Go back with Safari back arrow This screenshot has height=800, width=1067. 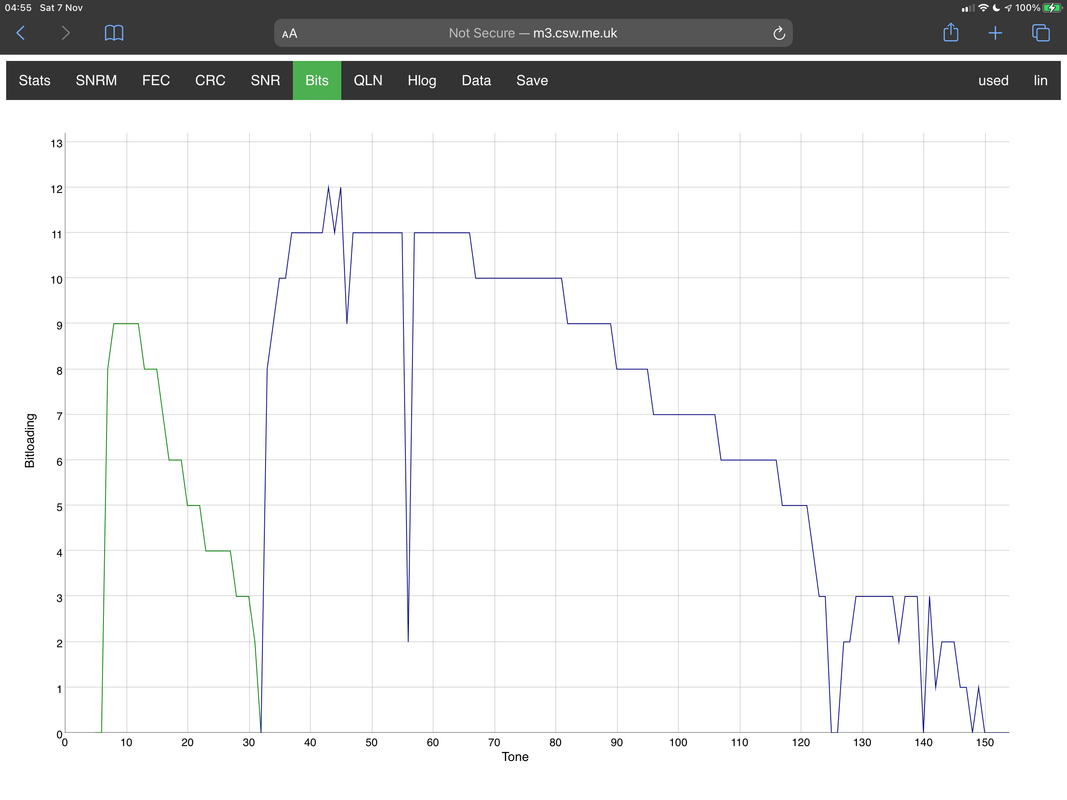pos(20,33)
